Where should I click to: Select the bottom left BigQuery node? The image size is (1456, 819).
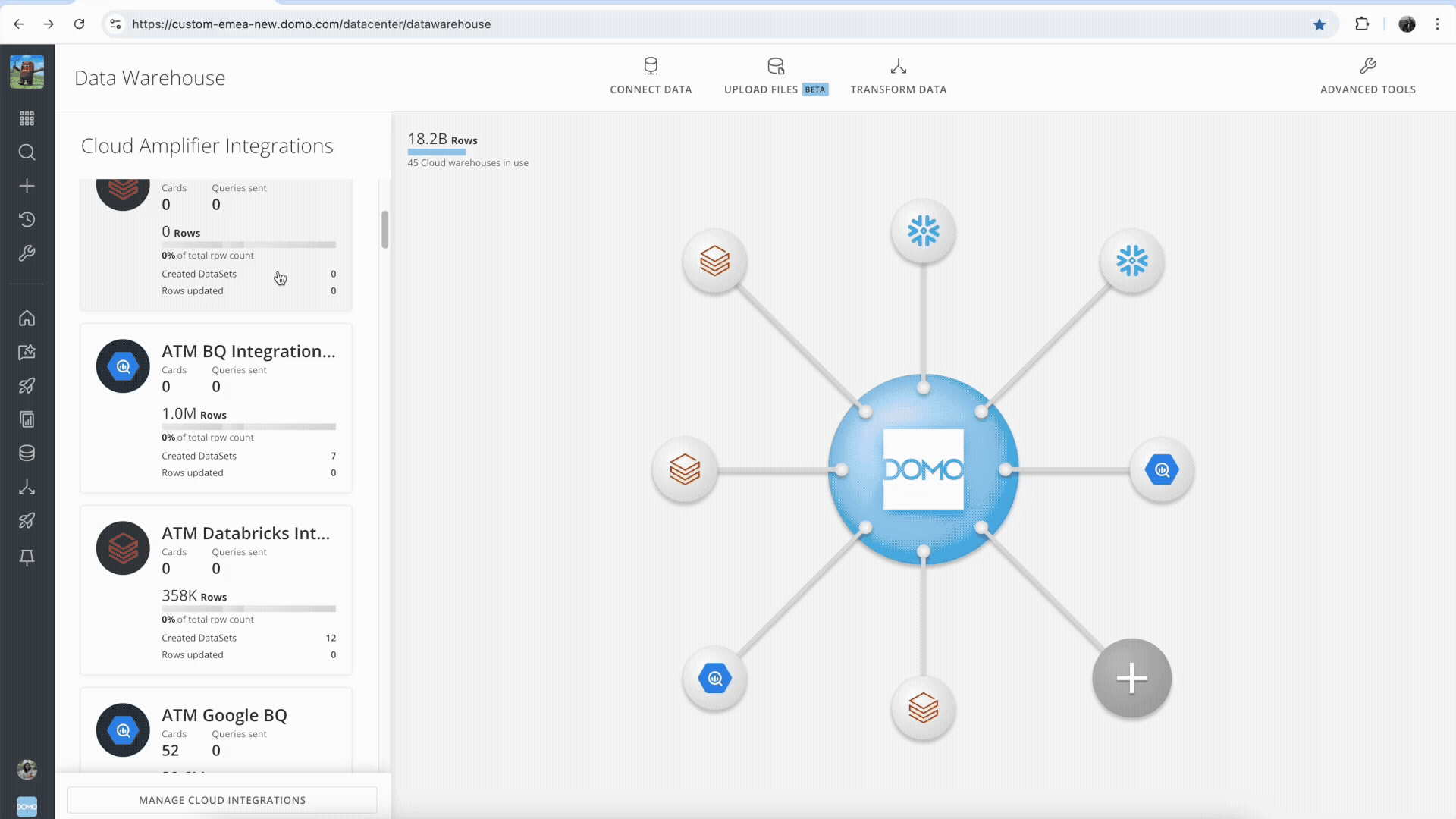click(x=714, y=678)
